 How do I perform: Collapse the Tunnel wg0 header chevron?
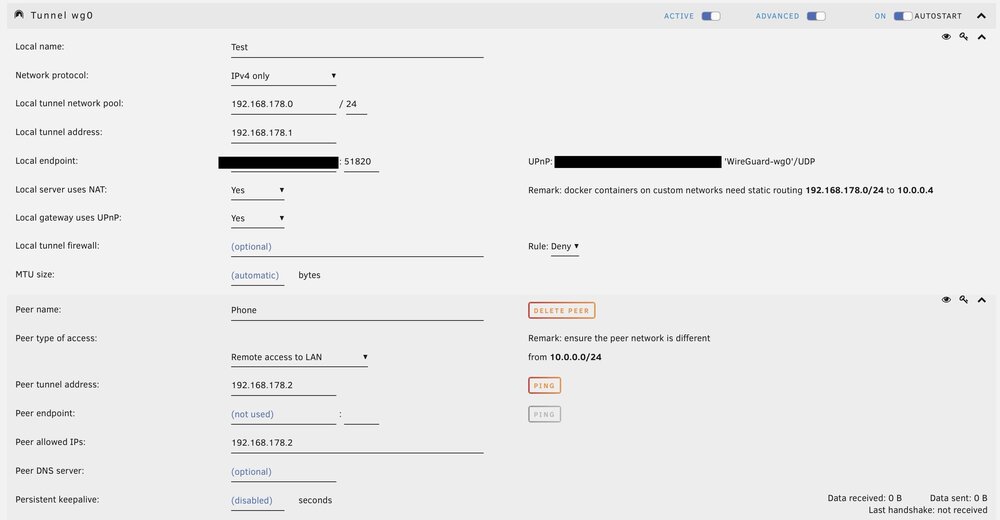[x=981, y=16]
